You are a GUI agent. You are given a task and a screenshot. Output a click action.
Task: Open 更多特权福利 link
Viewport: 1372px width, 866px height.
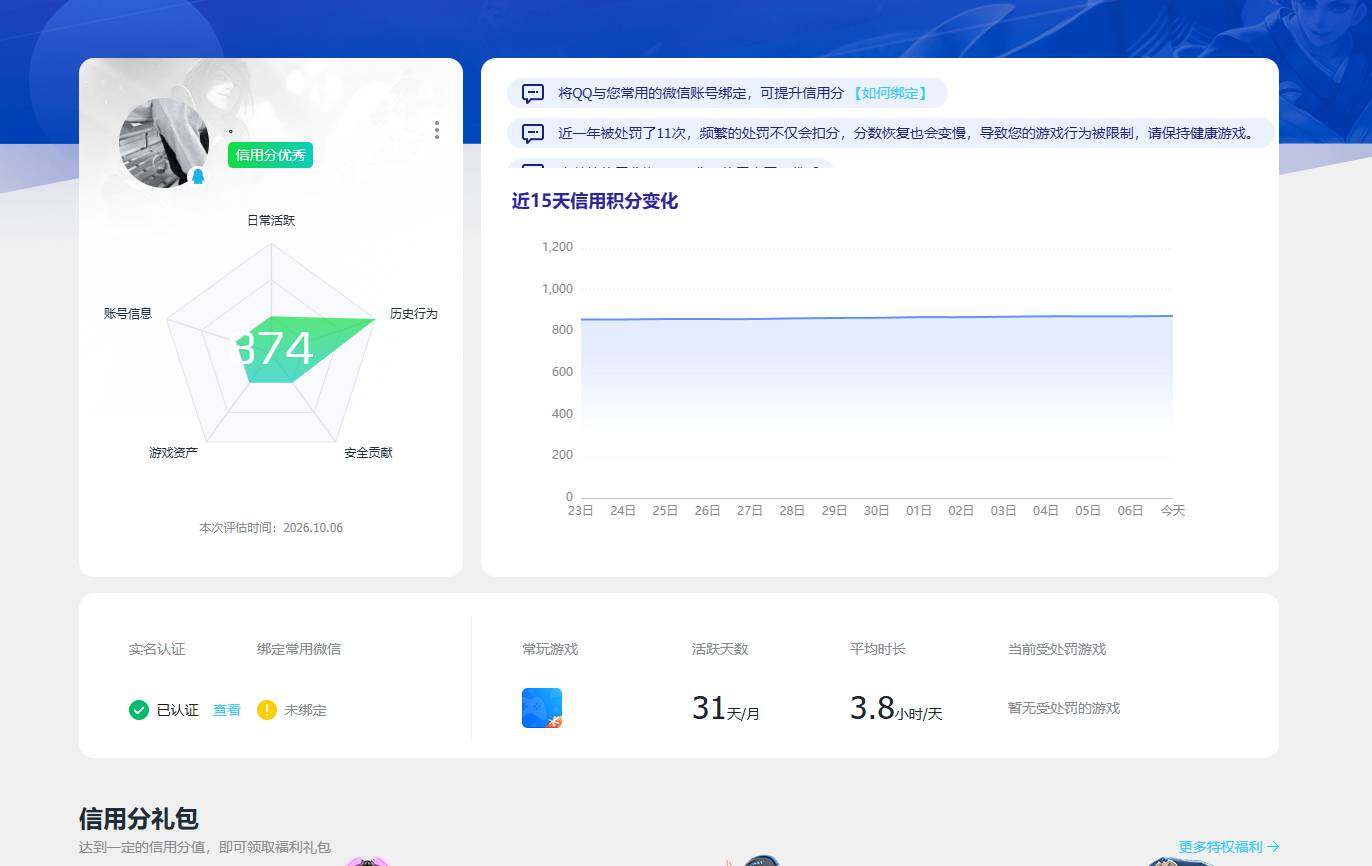pyautogui.click(x=1229, y=846)
